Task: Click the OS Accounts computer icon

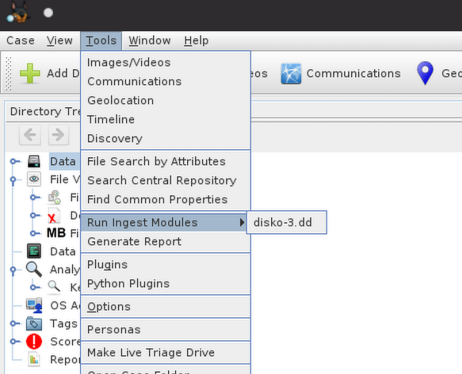Action: pyautogui.click(x=34, y=305)
